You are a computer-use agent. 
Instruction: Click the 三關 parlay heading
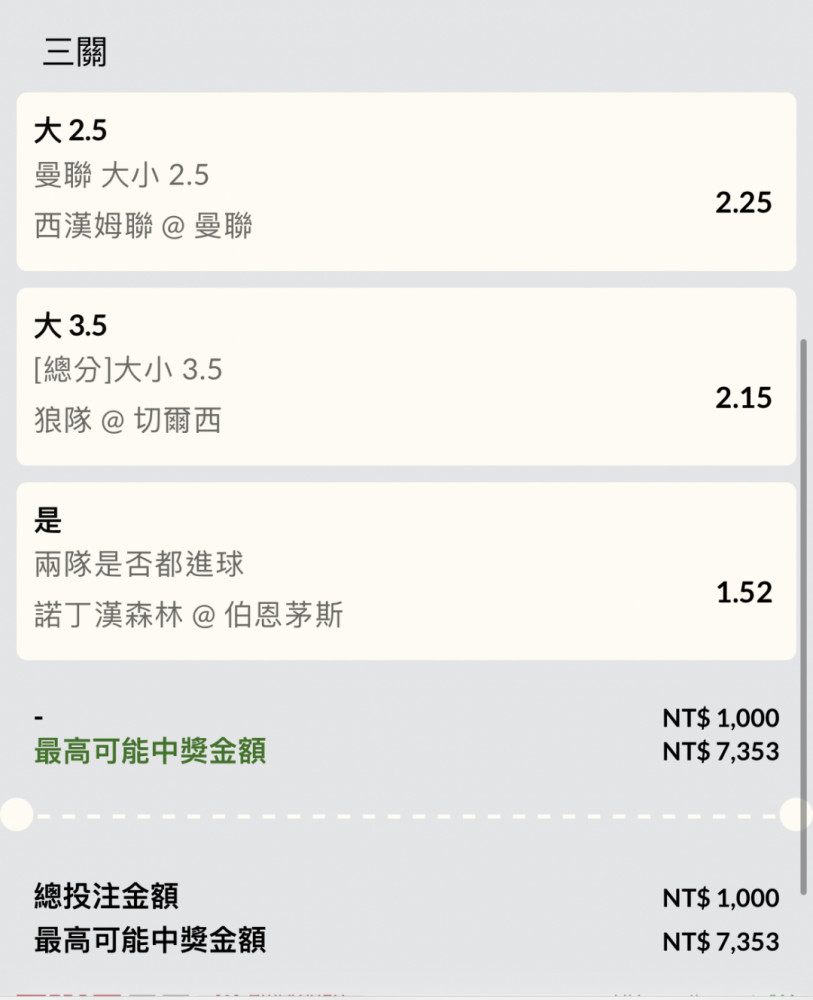pos(75,52)
